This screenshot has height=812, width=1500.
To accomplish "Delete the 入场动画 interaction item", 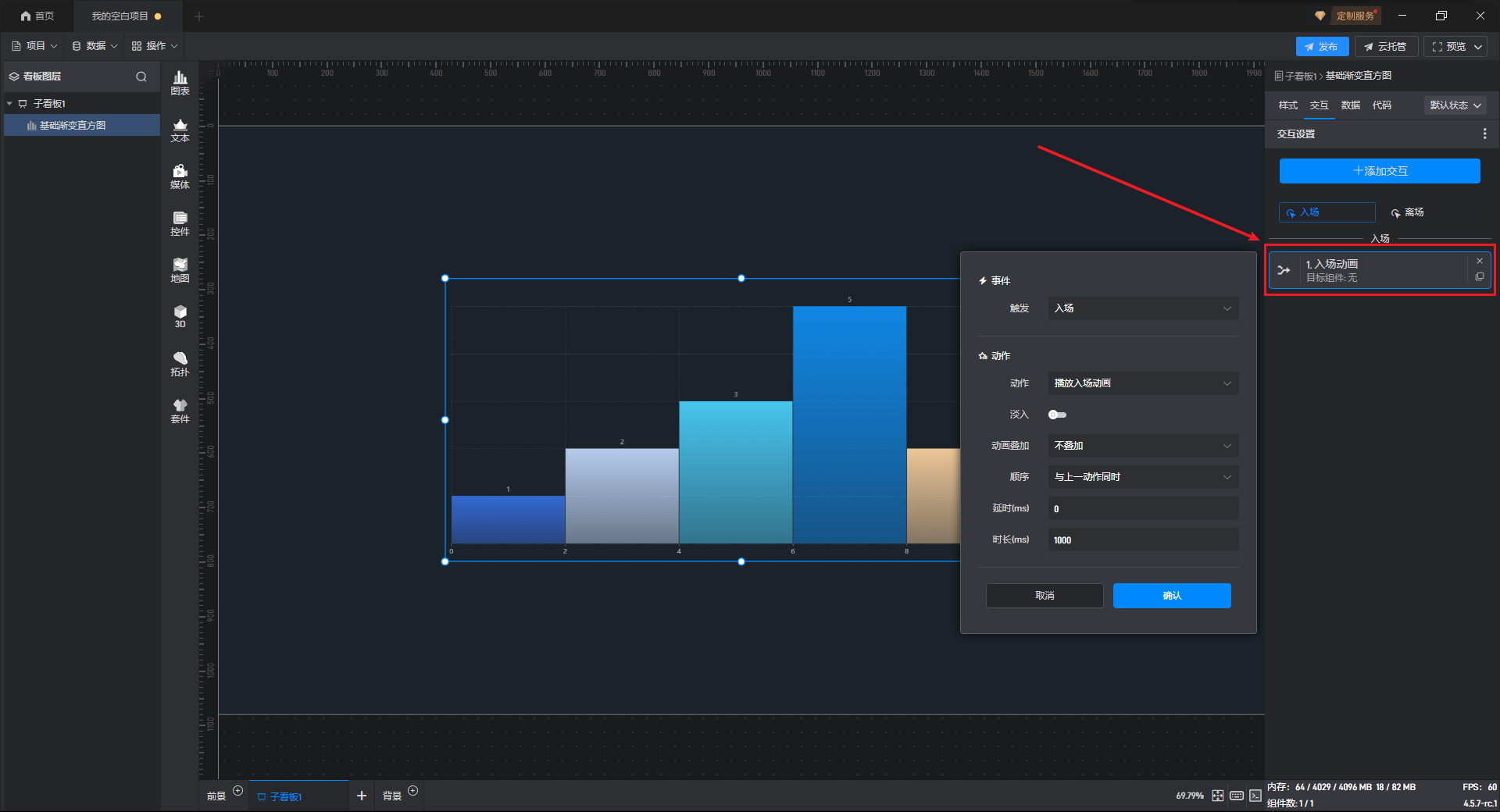I will (x=1480, y=261).
